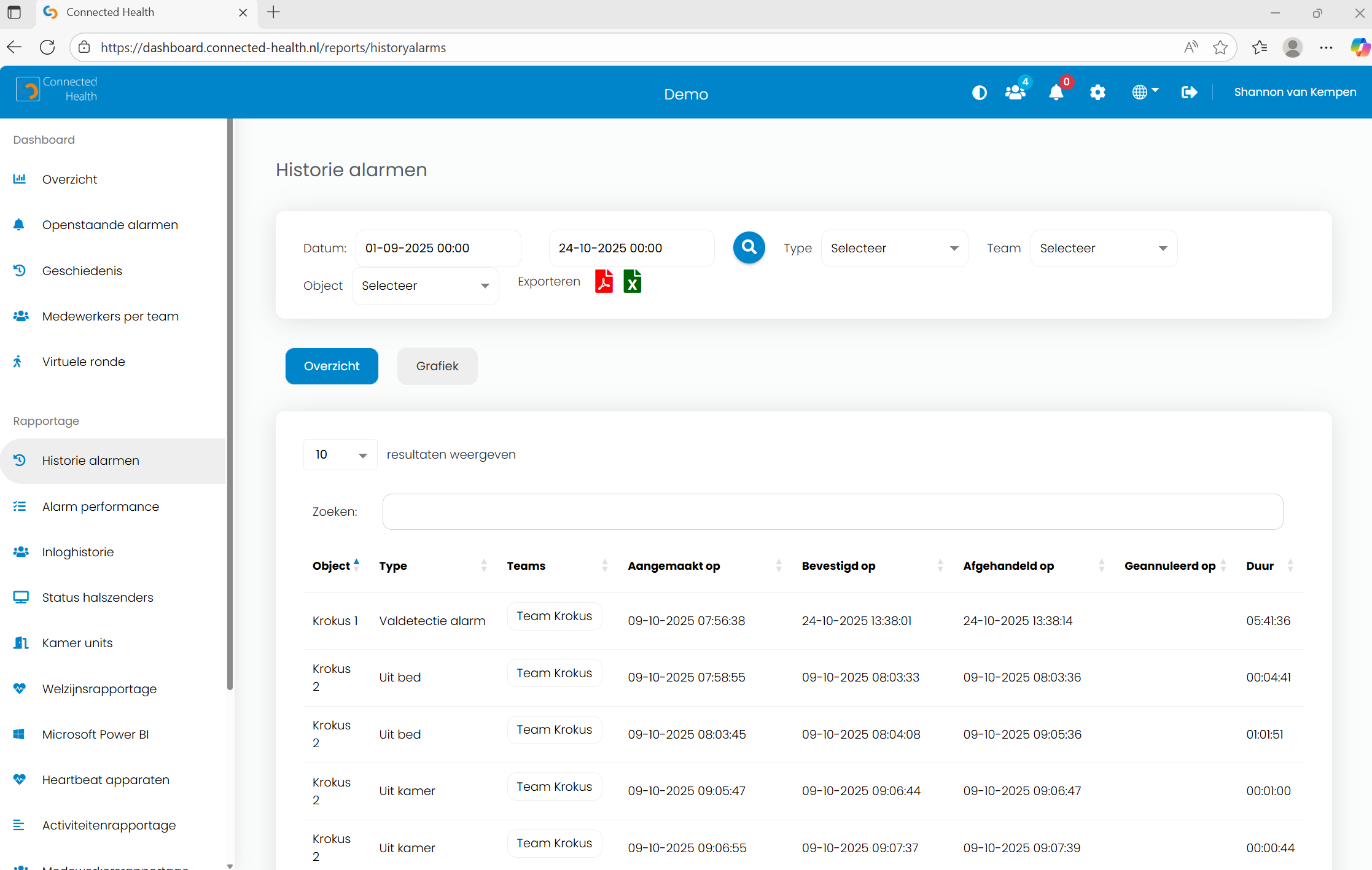The height and width of the screenshot is (870, 1372).
Task: Export the report as PDF
Action: 604,282
